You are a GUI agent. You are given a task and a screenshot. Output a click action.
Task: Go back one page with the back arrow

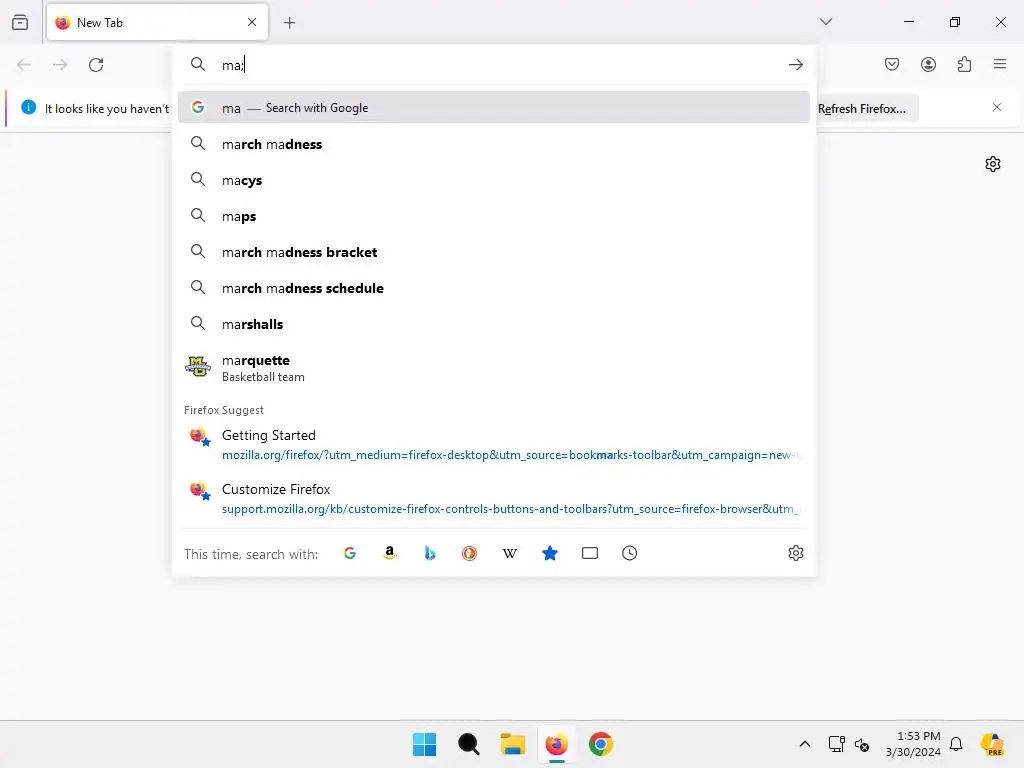click(24, 65)
